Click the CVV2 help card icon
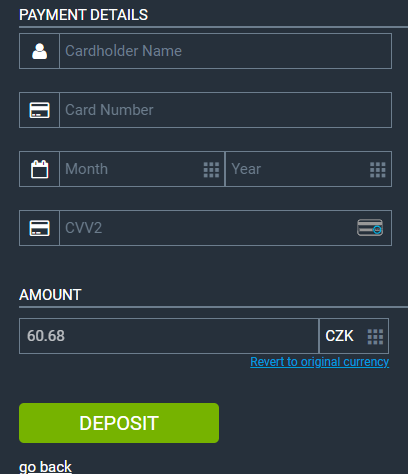 coord(370,228)
